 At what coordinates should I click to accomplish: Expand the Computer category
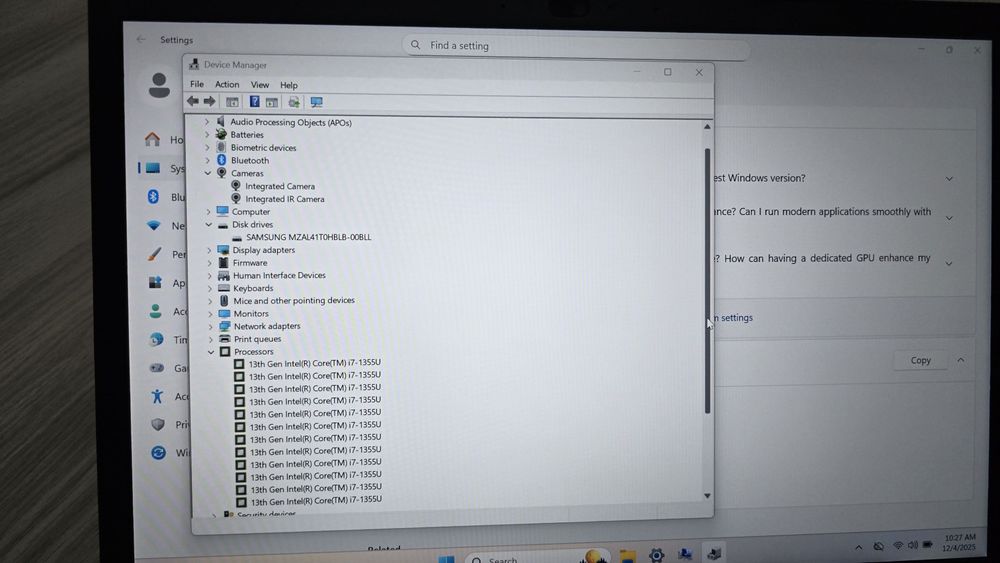208,211
